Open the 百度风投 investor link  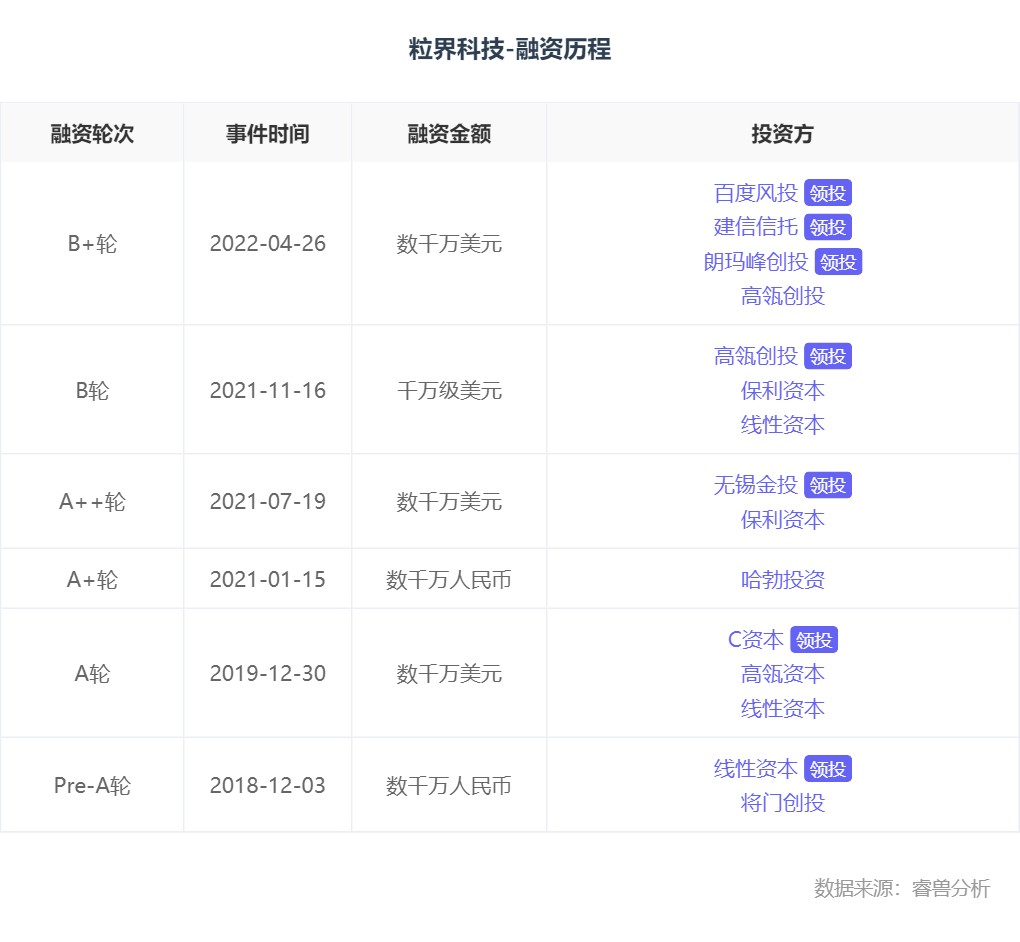tap(755, 193)
